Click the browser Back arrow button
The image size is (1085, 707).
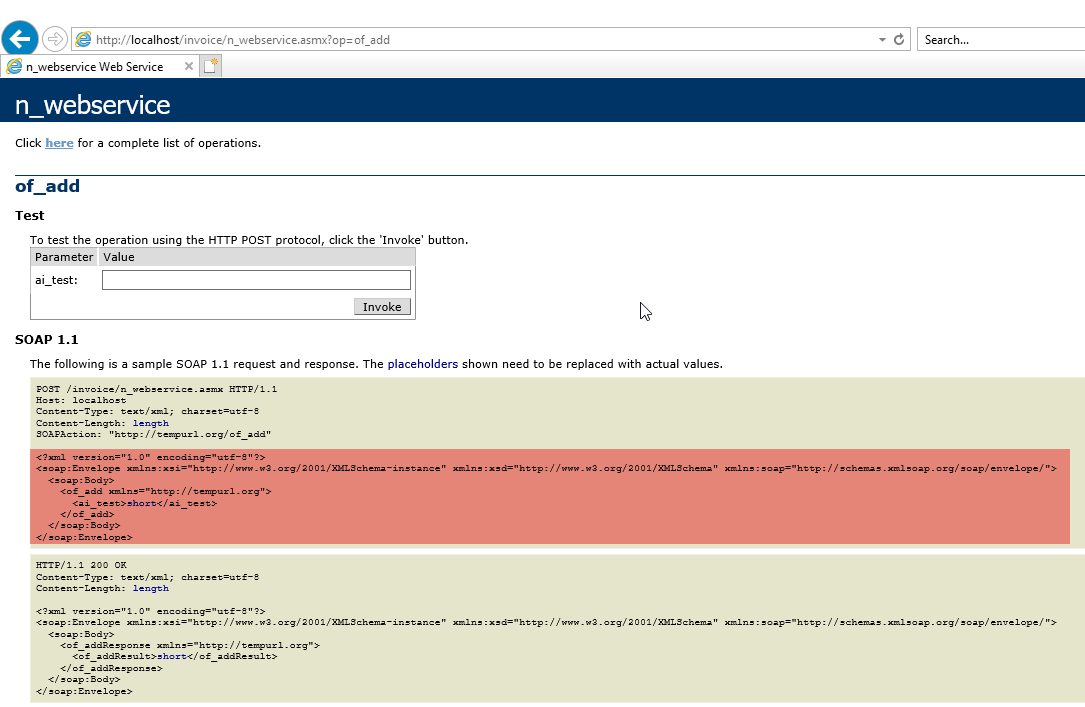pos(19,39)
